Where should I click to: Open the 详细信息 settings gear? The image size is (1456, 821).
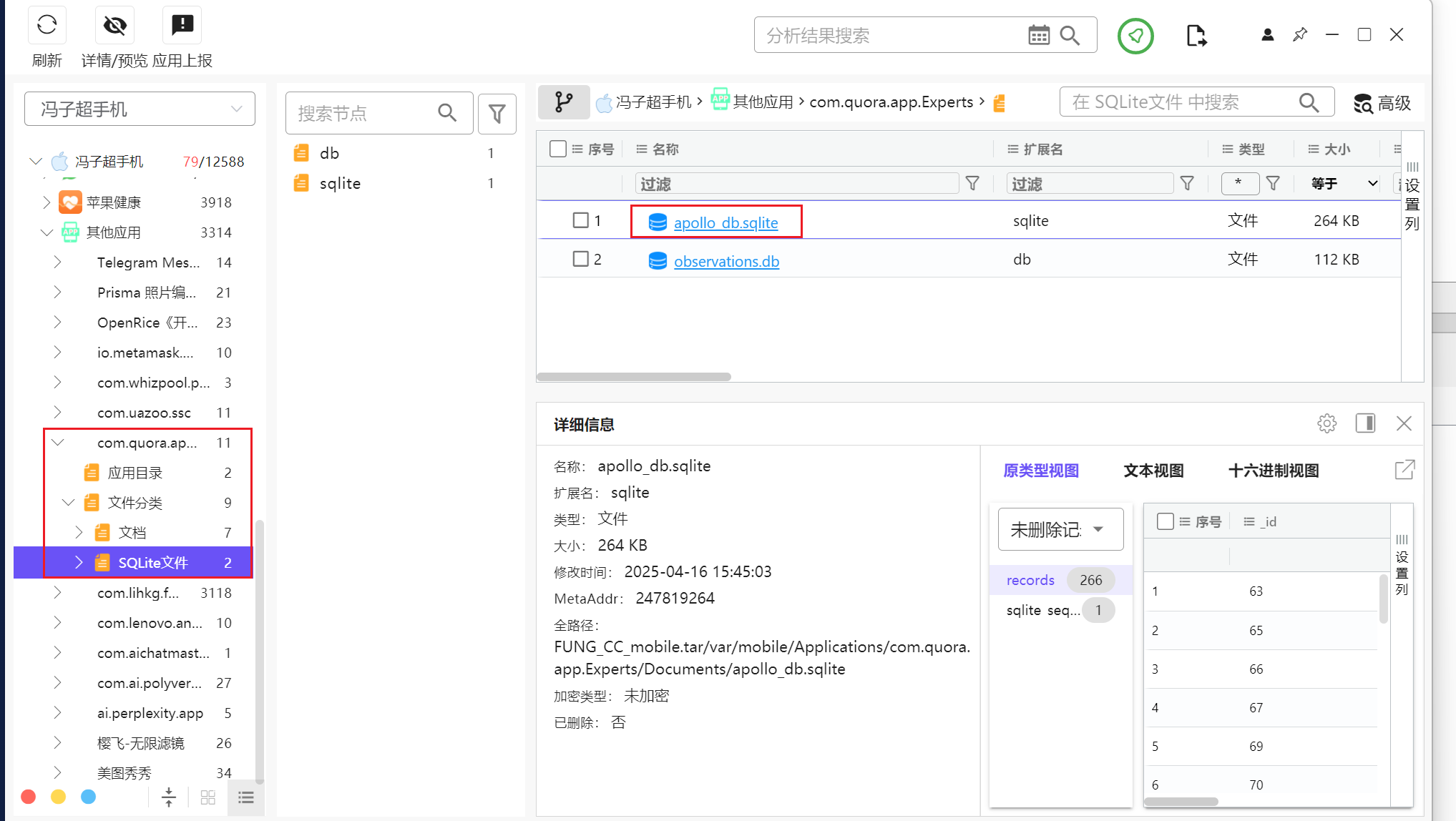point(1326,423)
